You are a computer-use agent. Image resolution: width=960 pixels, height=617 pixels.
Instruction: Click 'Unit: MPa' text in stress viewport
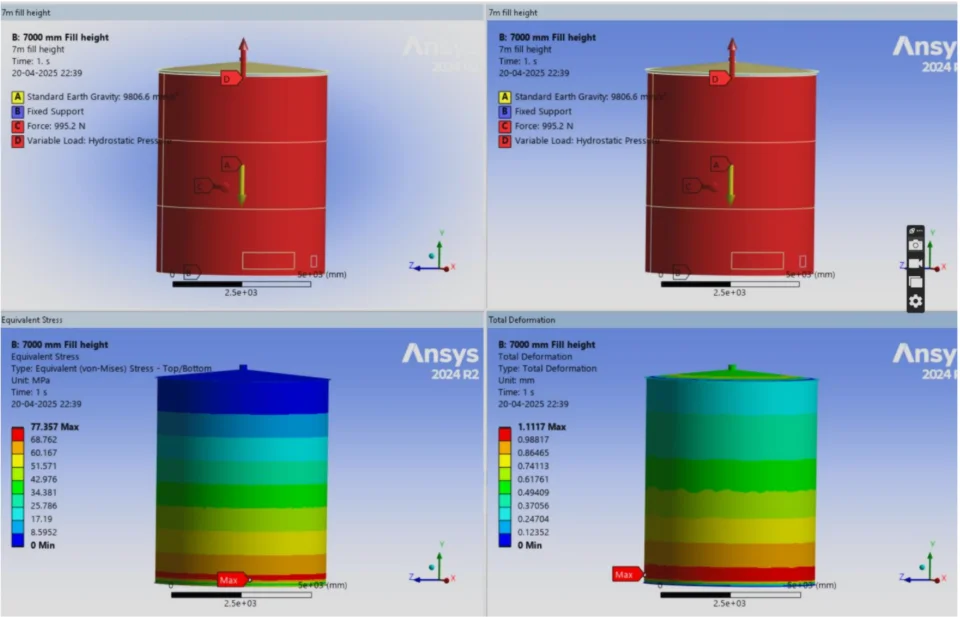tap(31, 380)
